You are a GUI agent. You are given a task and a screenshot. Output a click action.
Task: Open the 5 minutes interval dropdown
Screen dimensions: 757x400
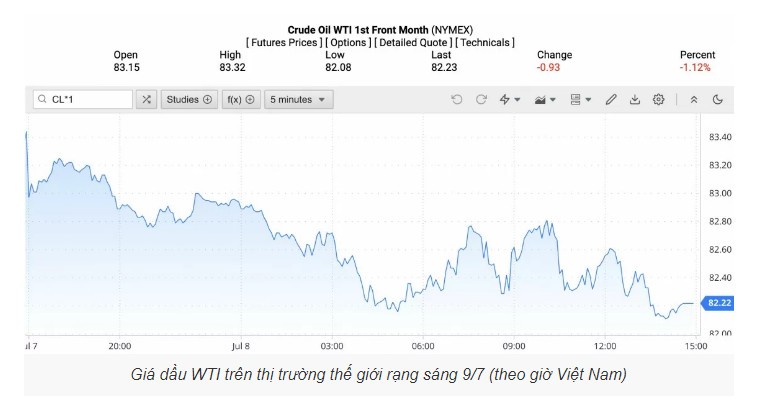point(298,100)
